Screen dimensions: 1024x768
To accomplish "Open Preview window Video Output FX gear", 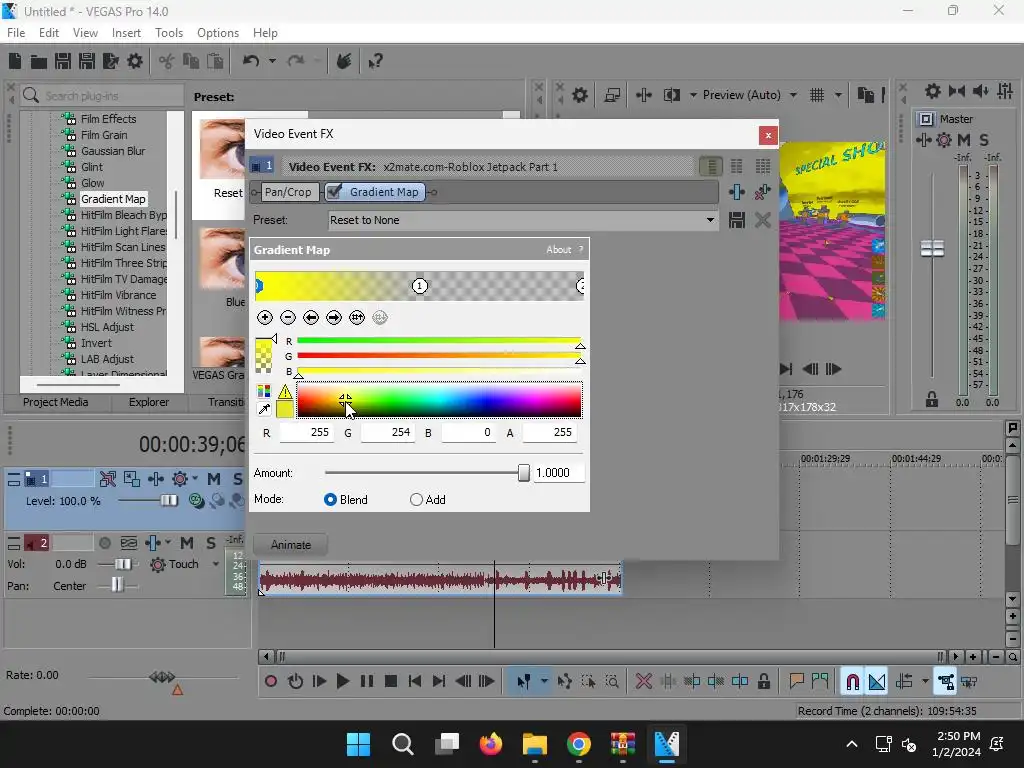I will (x=580, y=95).
